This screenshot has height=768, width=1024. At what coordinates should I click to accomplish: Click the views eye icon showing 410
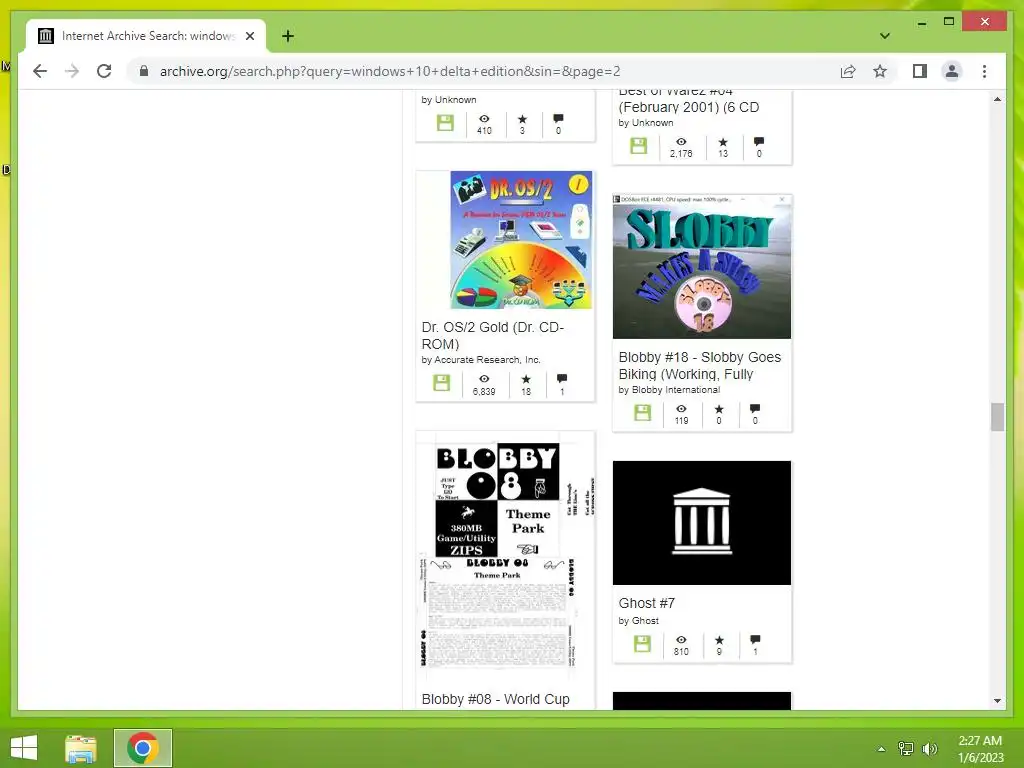pos(484,119)
